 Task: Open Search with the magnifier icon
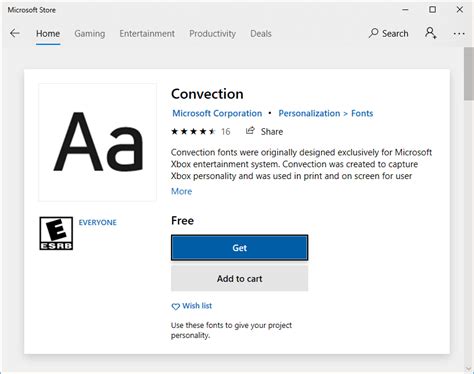point(388,33)
